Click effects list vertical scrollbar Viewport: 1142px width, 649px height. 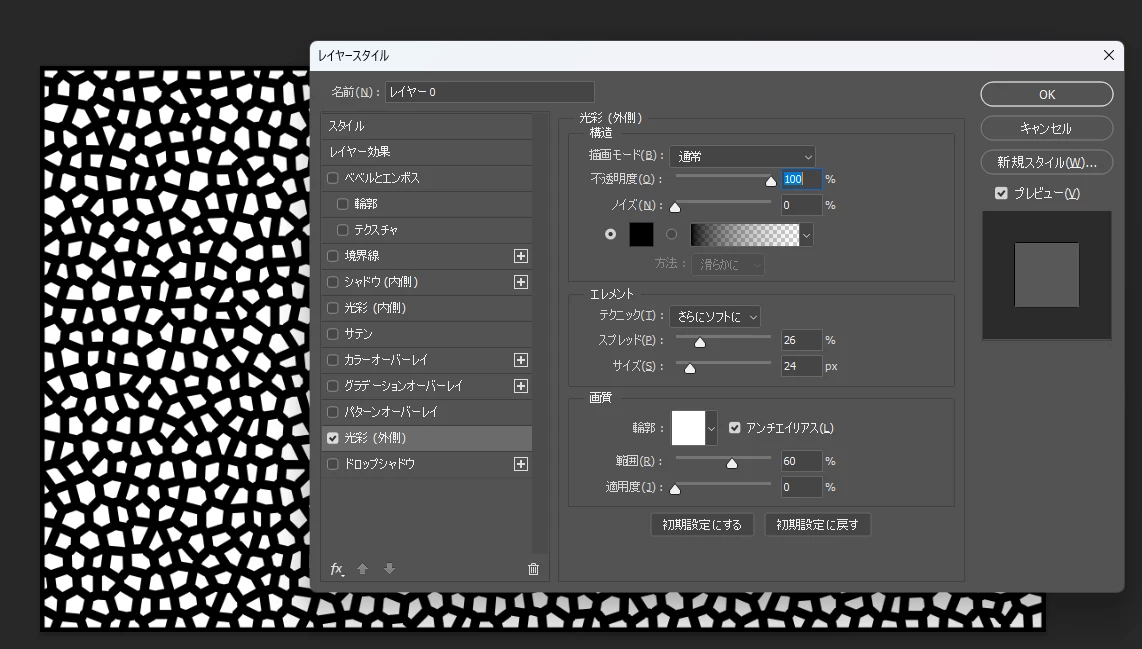[x=540, y=334]
